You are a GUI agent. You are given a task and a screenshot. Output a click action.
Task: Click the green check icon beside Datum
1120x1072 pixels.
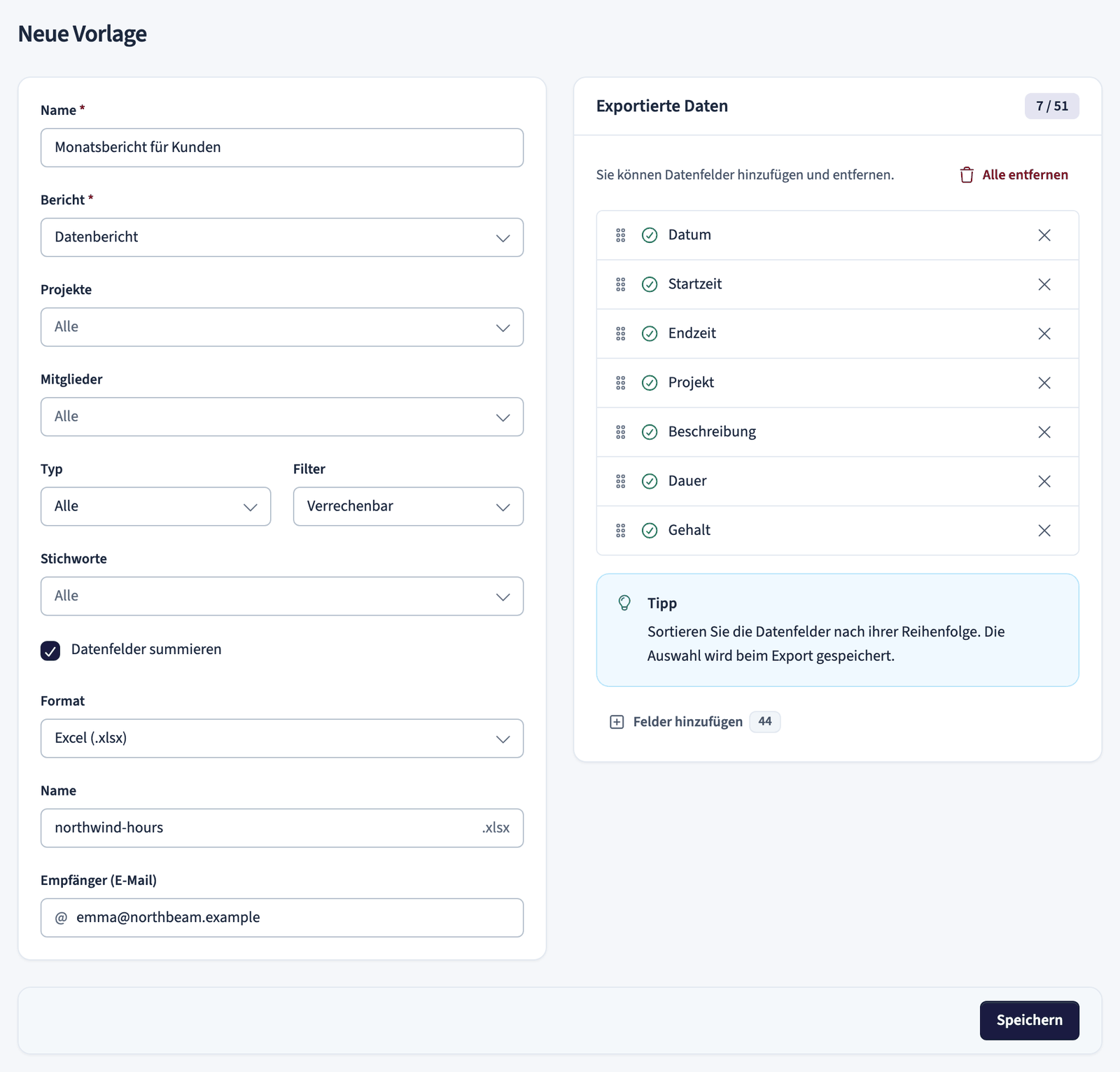point(650,235)
